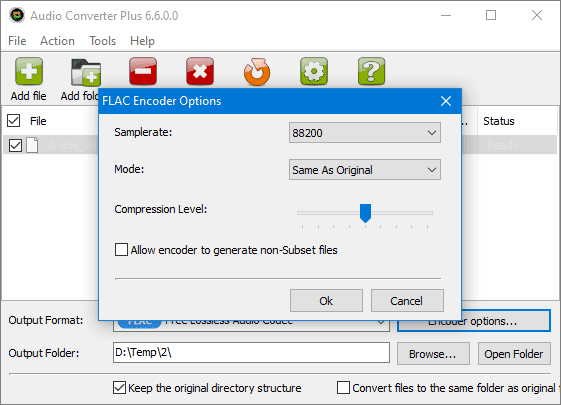Image resolution: width=561 pixels, height=405 pixels.
Task: Confirm encoder options with Ok button
Action: pyautogui.click(x=326, y=301)
